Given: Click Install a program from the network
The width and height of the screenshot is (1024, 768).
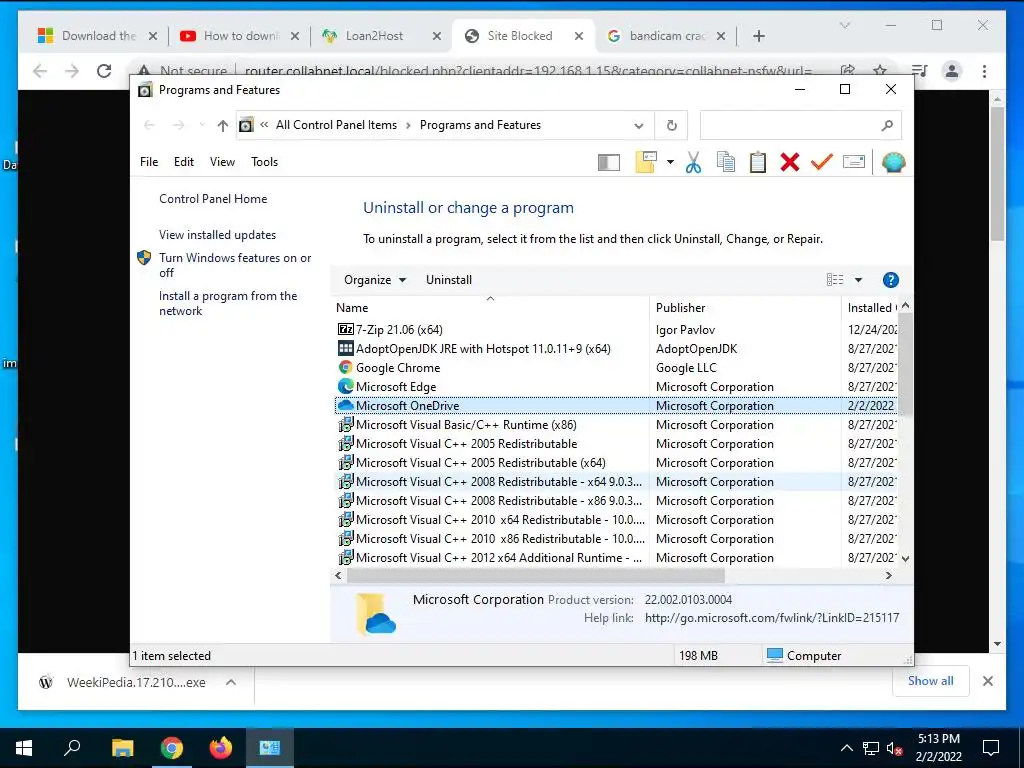Looking at the screenshot, I should (228, 303).
